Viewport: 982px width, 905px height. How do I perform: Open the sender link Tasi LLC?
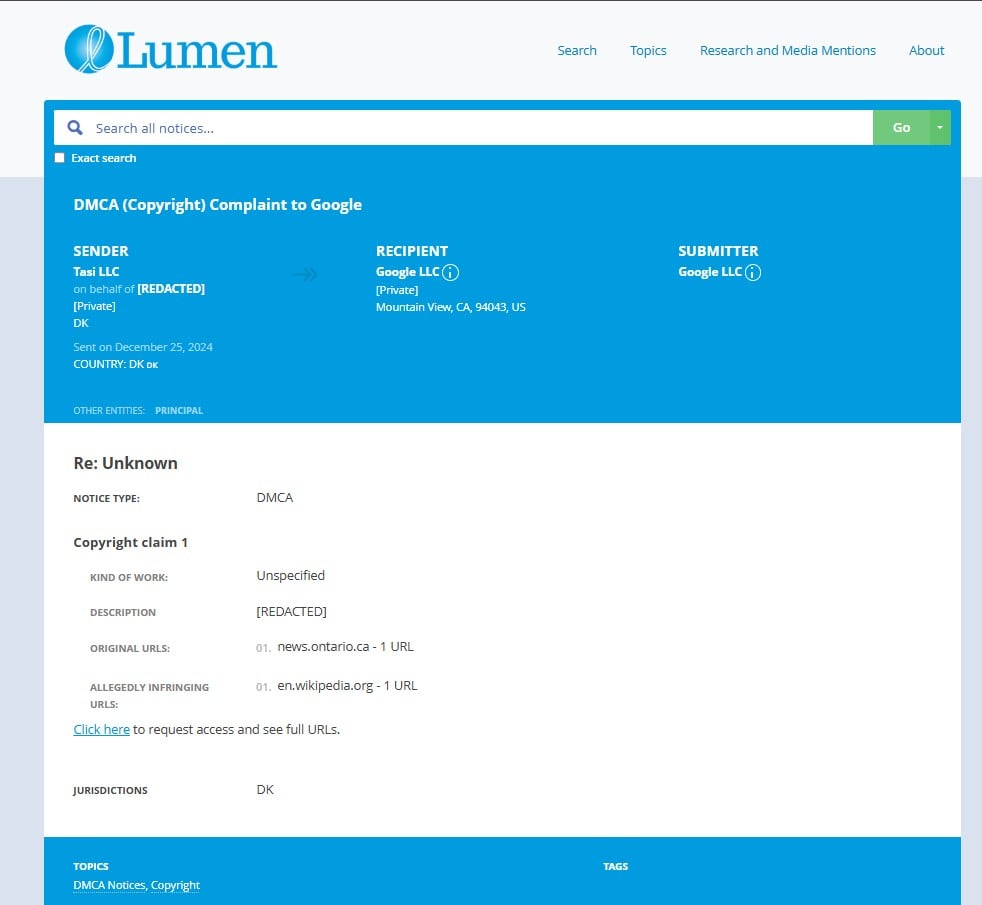tap(96, 271)
